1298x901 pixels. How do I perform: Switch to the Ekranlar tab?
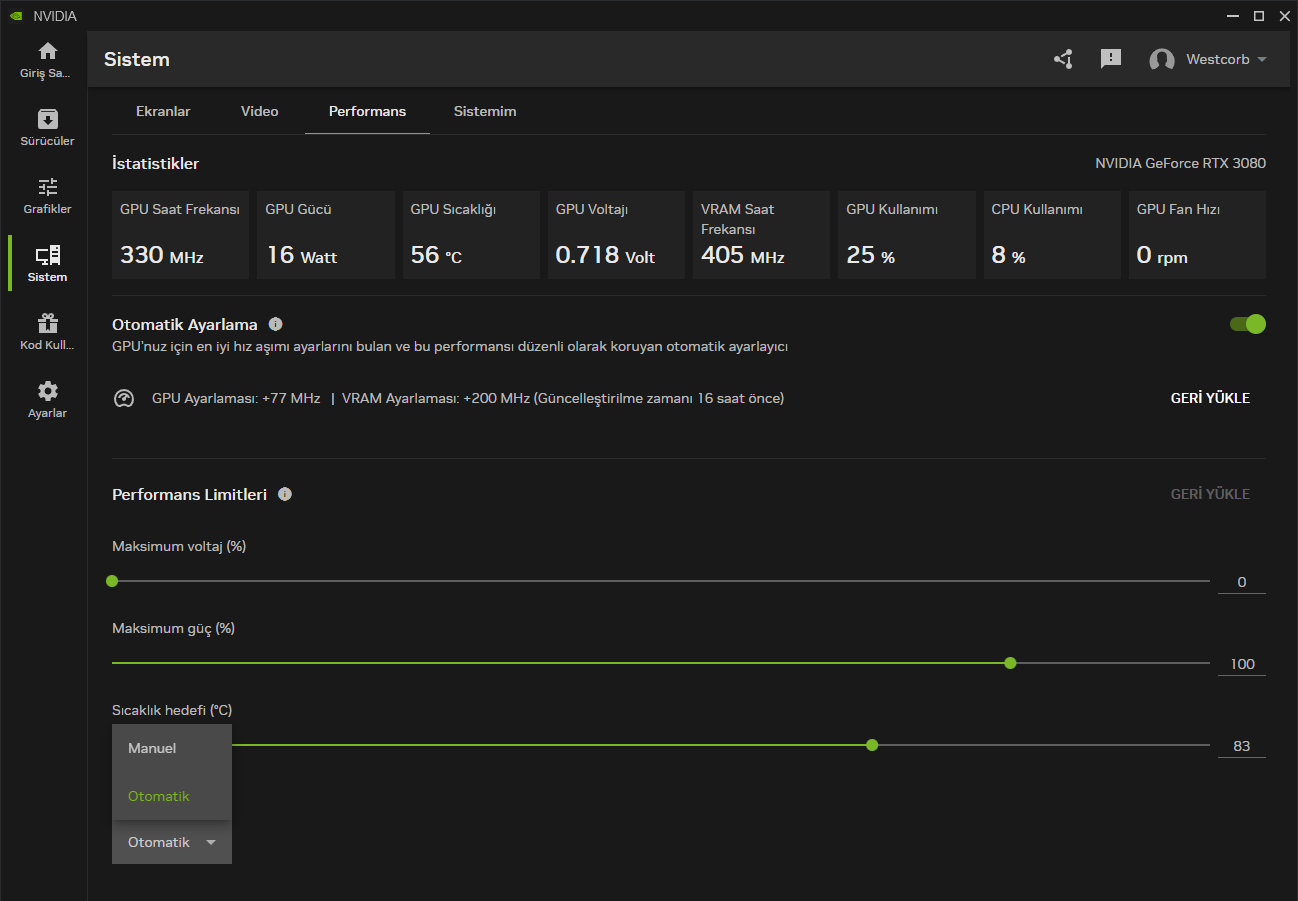(163, 111)
